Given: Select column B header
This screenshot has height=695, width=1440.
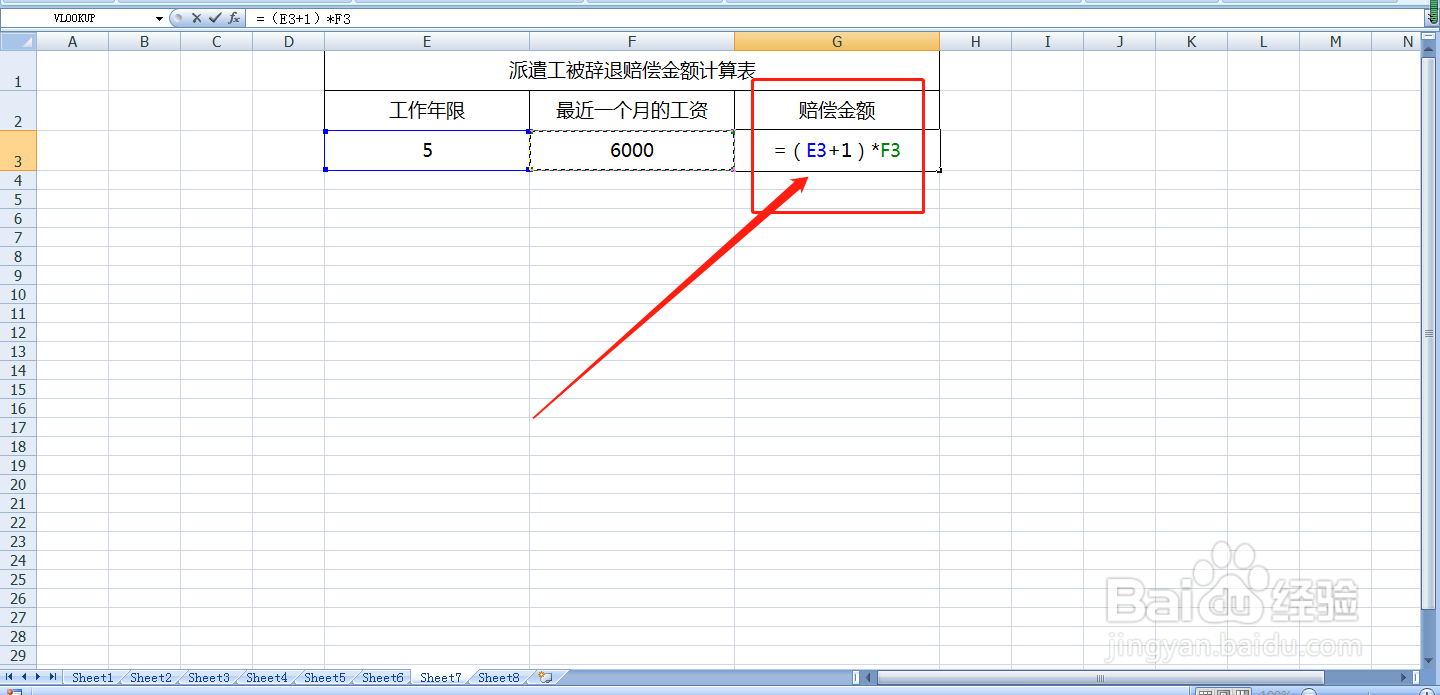Looking at the screenshot, I should 145,41.
